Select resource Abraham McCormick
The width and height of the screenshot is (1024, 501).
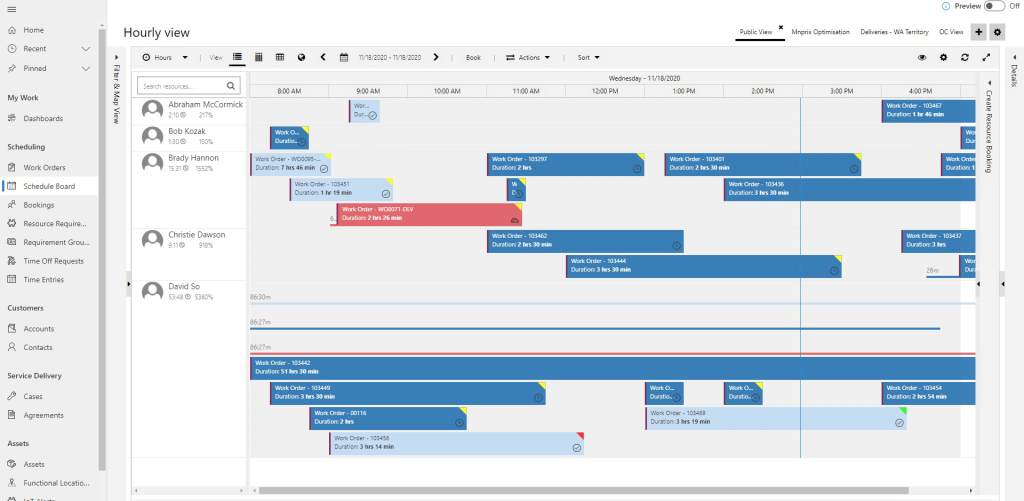(x=190, y=111)
